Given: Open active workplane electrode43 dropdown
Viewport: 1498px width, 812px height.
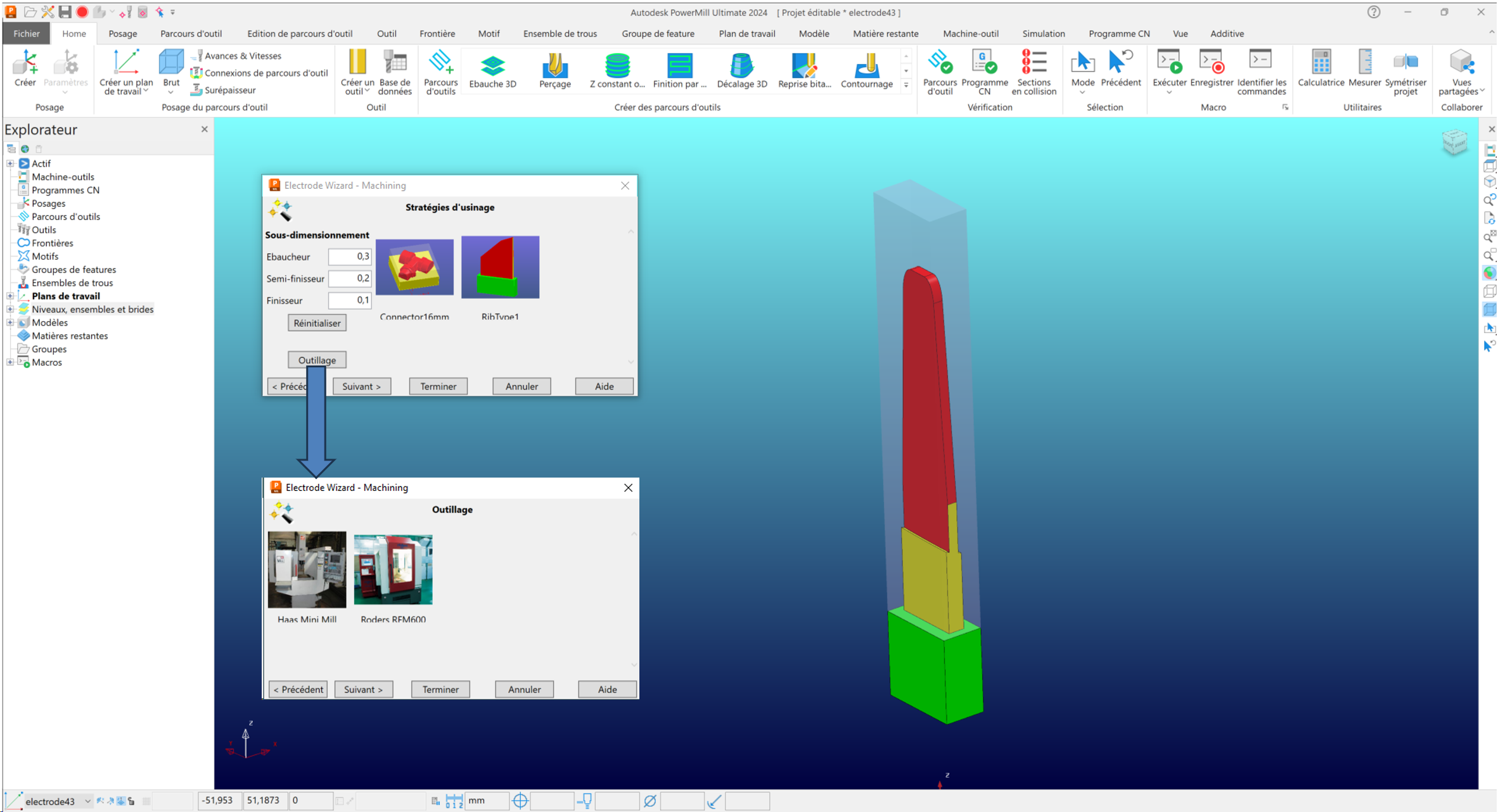Looking at the screenshot, I should [x=87, y=801].
